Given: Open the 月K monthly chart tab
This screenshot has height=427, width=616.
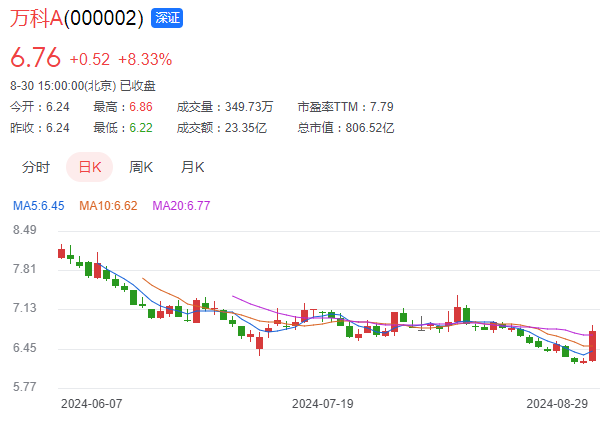Looking at the screenshot, I should (192, 167).
